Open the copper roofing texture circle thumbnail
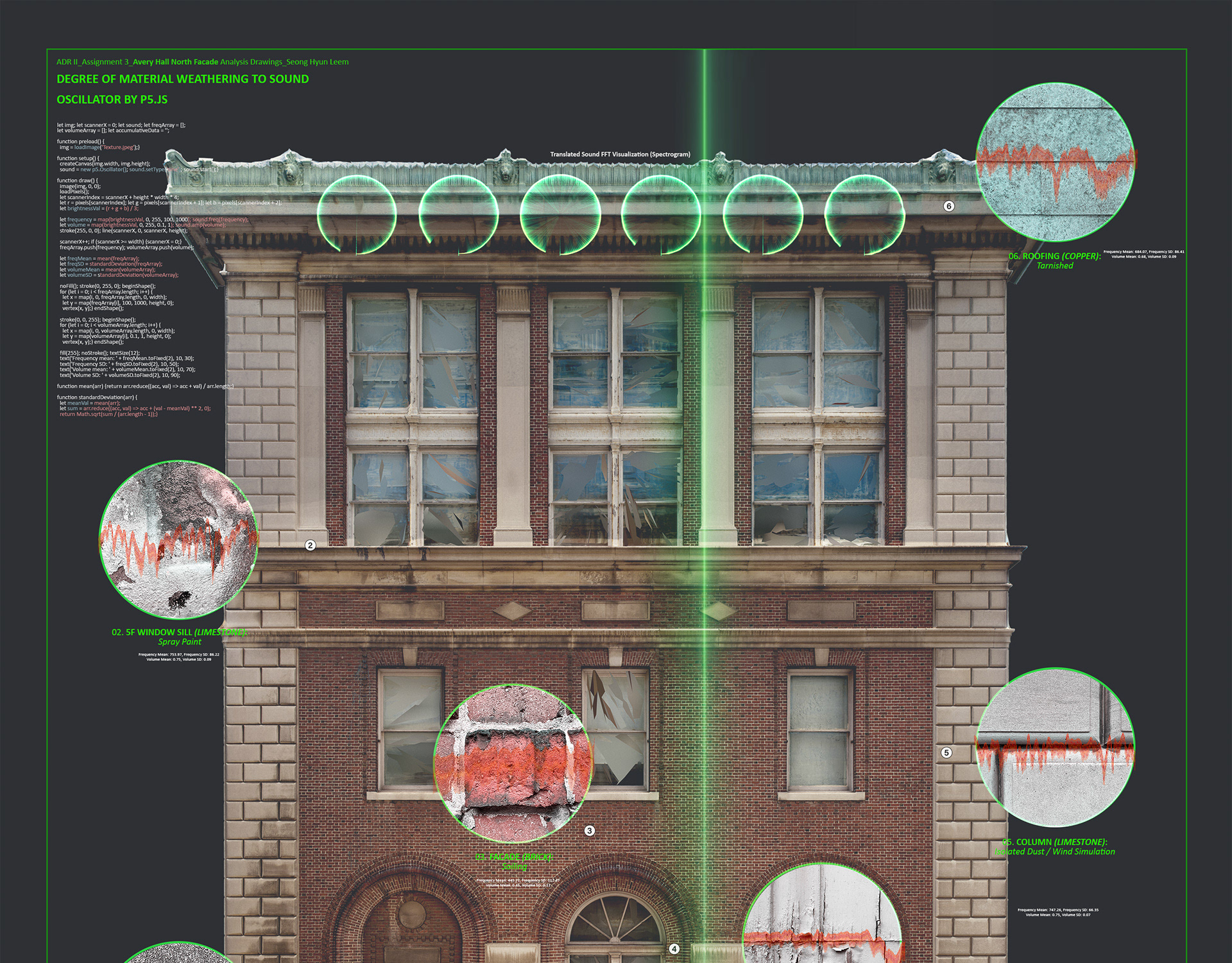 coord(1055,162)
